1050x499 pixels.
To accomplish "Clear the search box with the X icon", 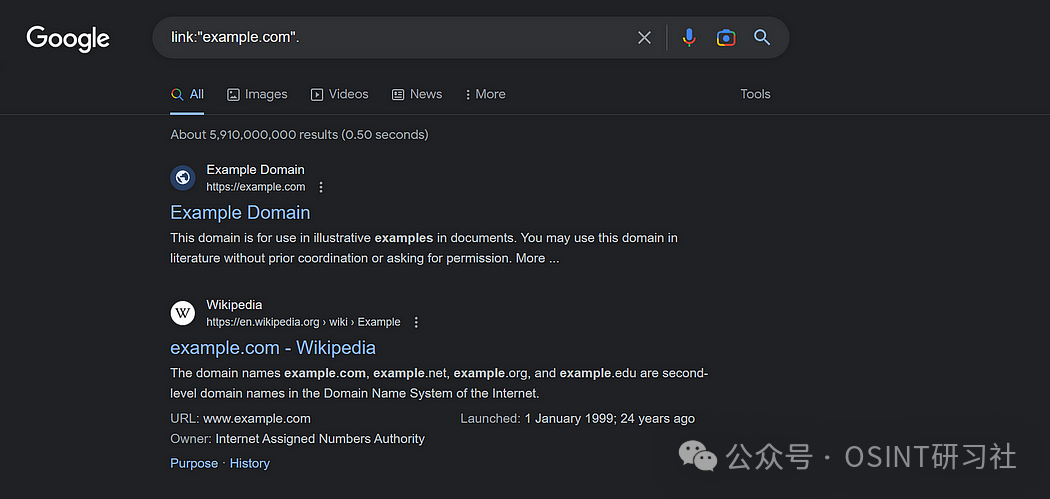I will click(x=644, y=38).
